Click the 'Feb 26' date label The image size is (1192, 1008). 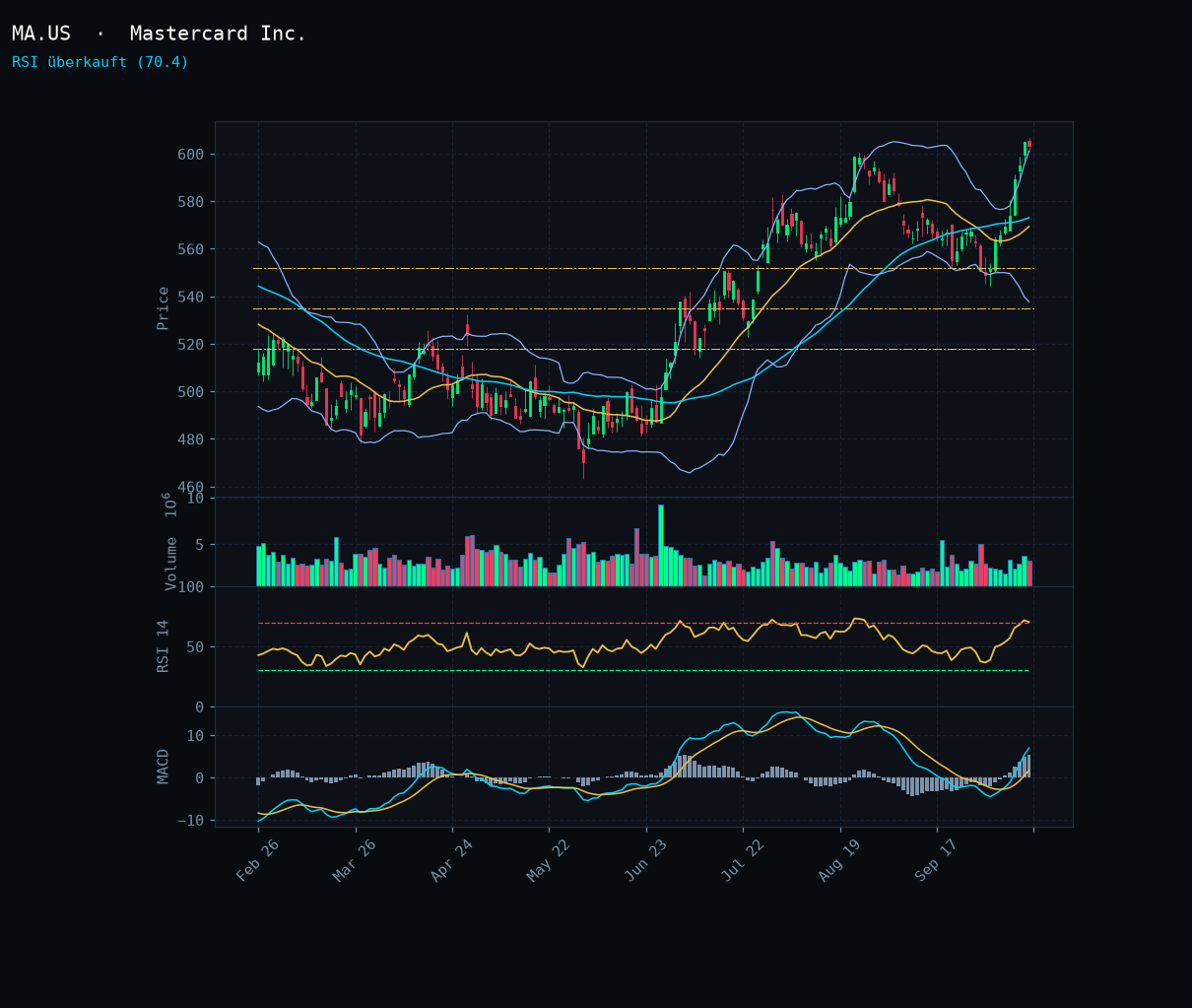(257, 860)
